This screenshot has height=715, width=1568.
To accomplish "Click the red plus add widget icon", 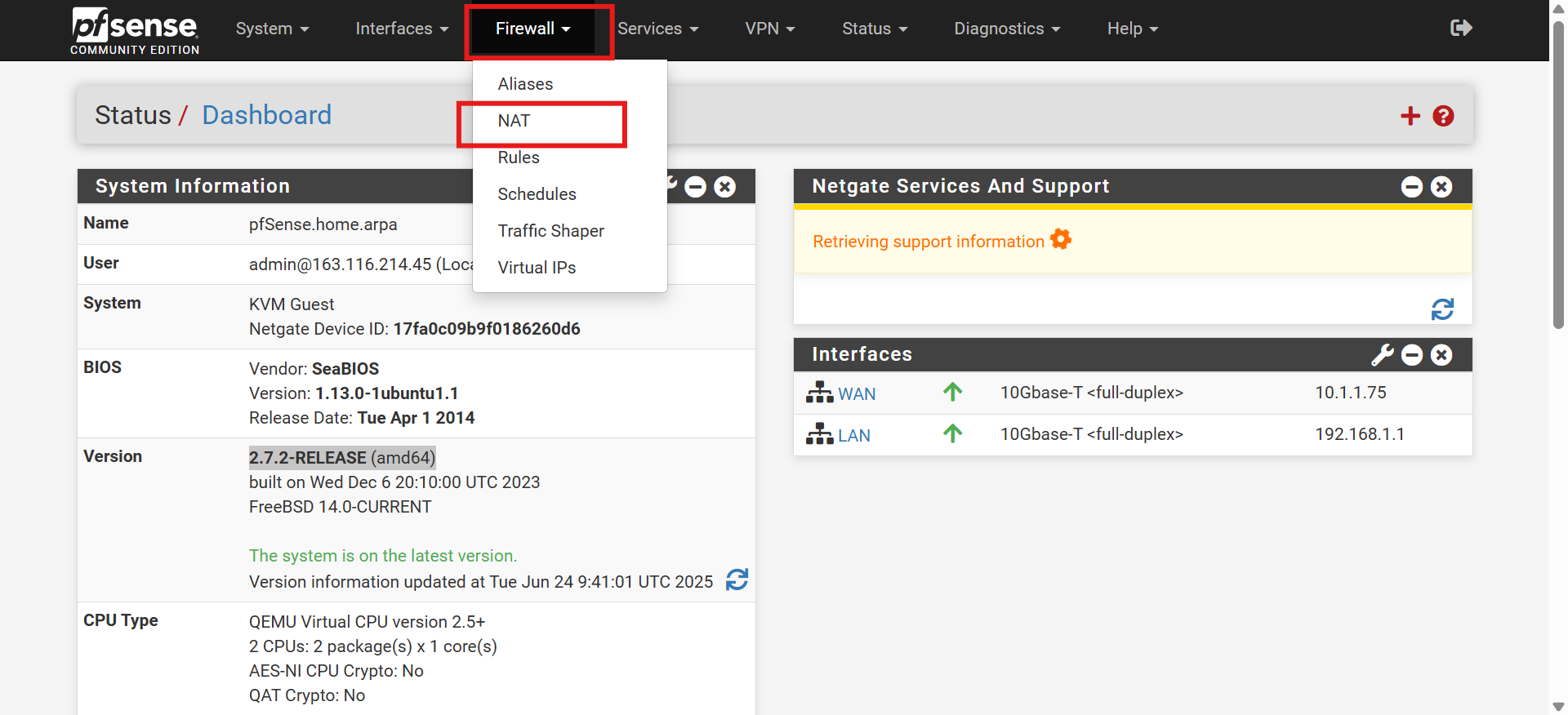I will tap(1410, 116).
